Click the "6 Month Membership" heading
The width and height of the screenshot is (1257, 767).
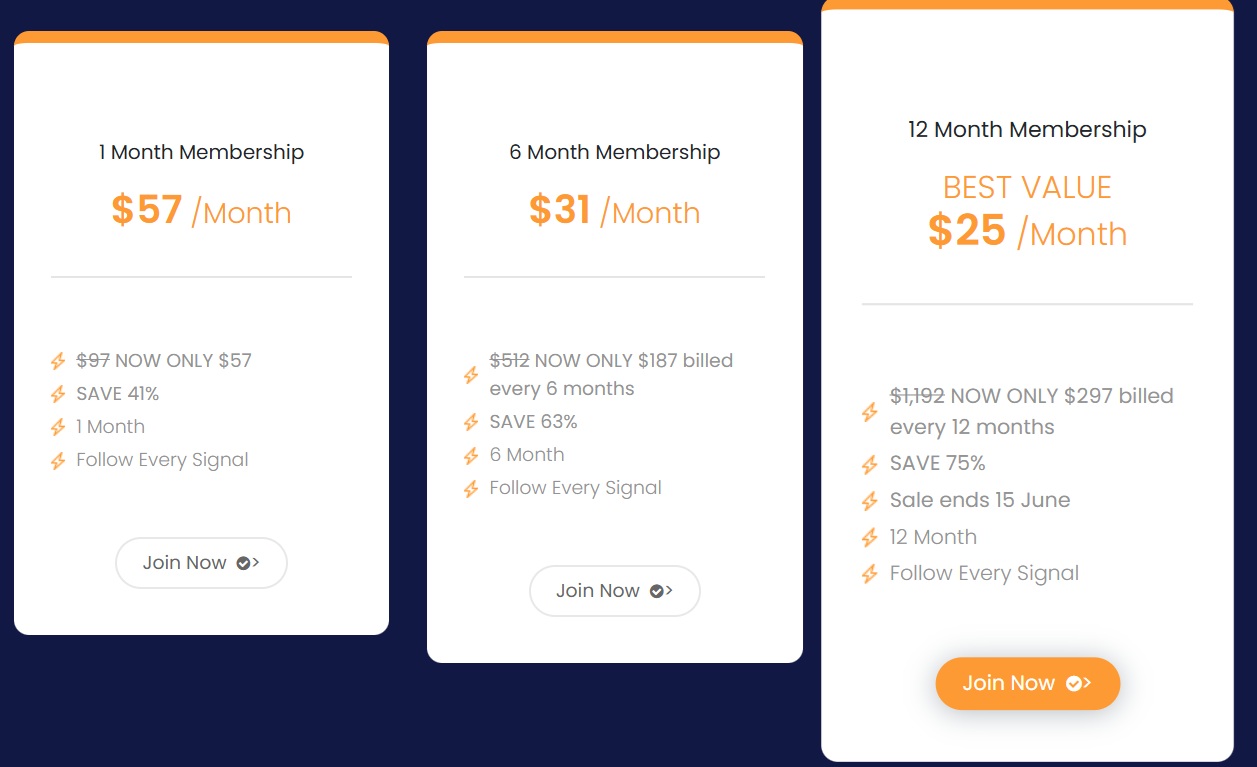pyautogui.click(x=614, y=153)
